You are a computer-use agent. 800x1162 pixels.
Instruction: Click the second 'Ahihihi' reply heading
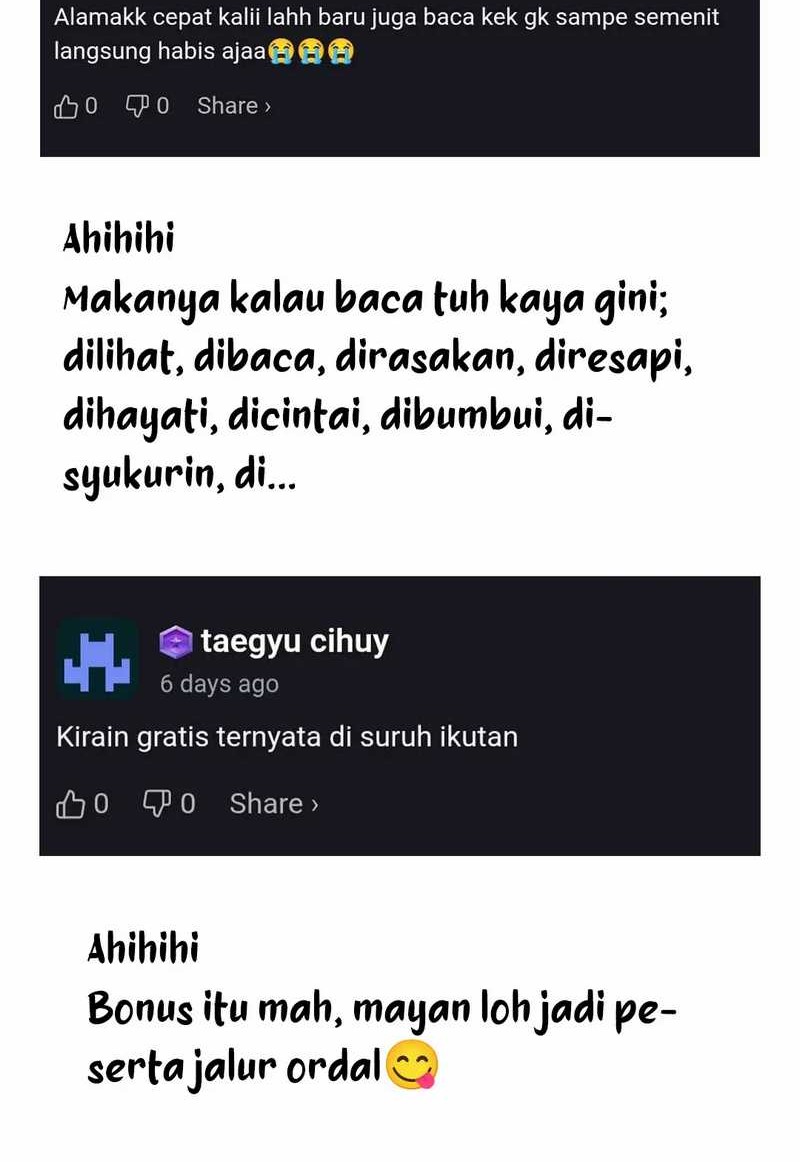click(x=143, y=949)
